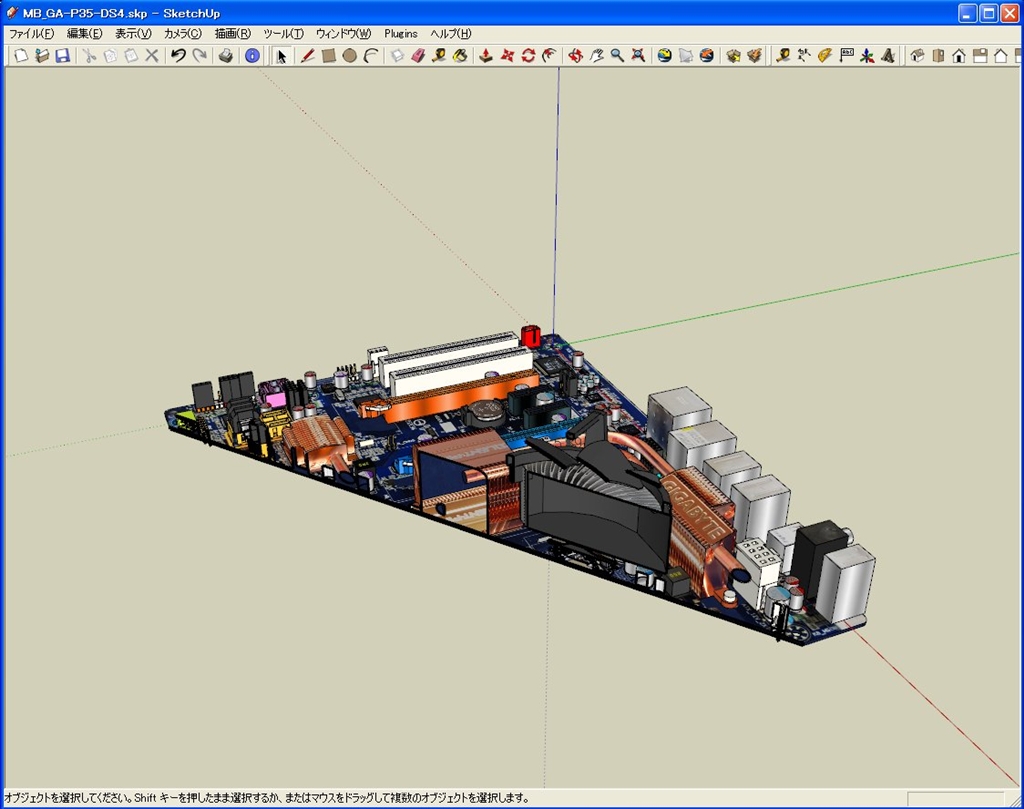Click the pink Eraser tool
The height and width of the screenshot is (809, 1024).
[x=418, y=56]
